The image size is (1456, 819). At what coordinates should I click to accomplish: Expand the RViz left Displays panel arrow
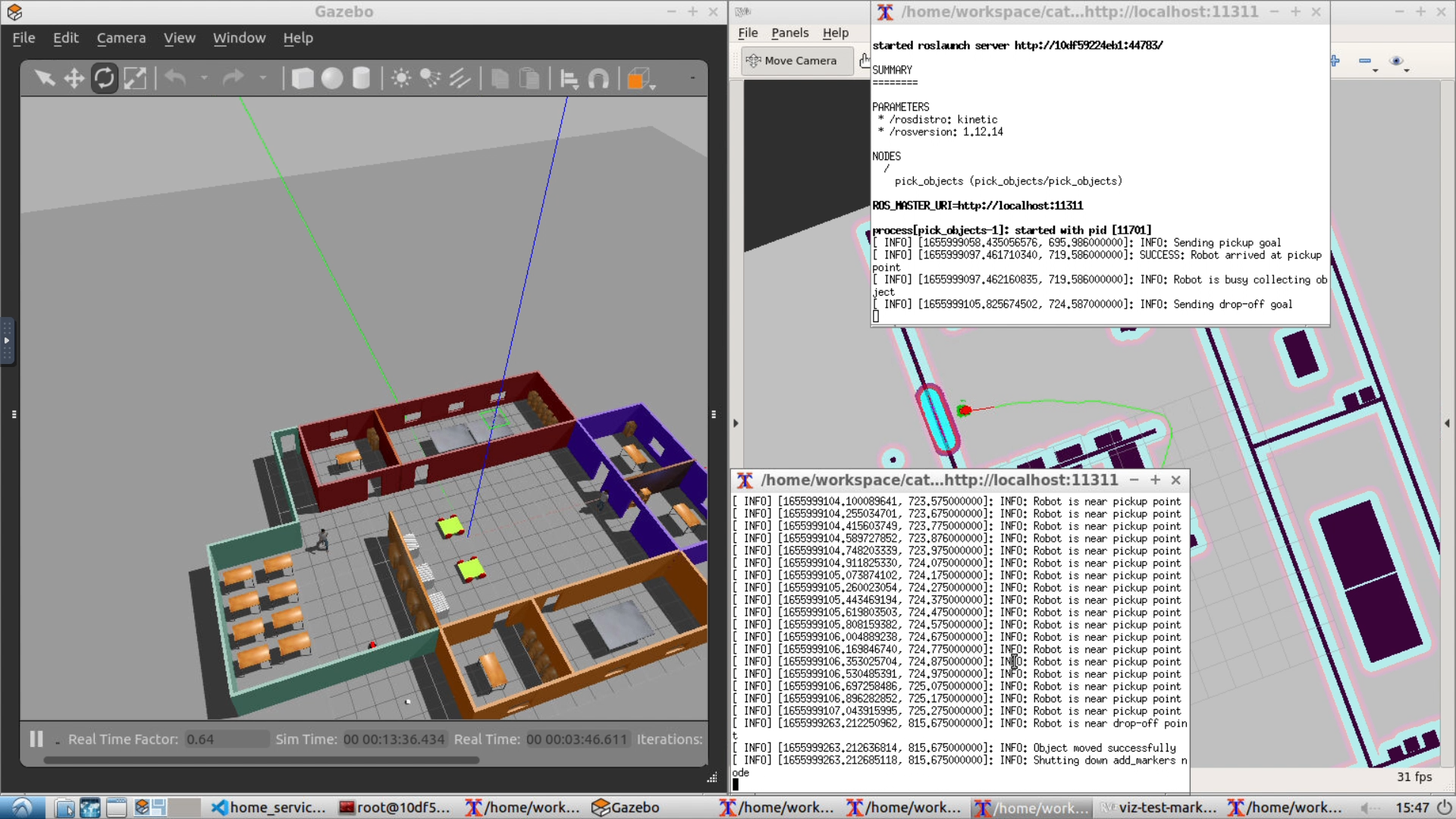736,423
